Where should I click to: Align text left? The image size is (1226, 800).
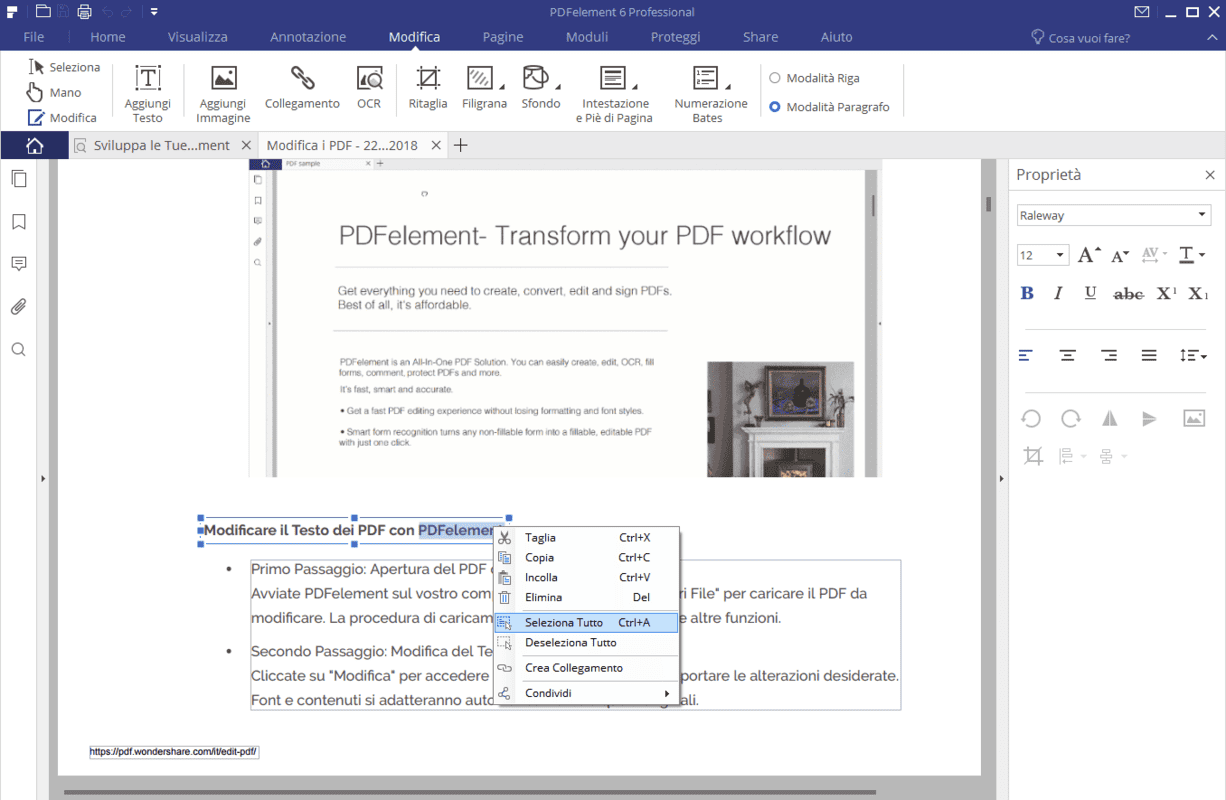pyautogui.click(x=1027, y=355)
